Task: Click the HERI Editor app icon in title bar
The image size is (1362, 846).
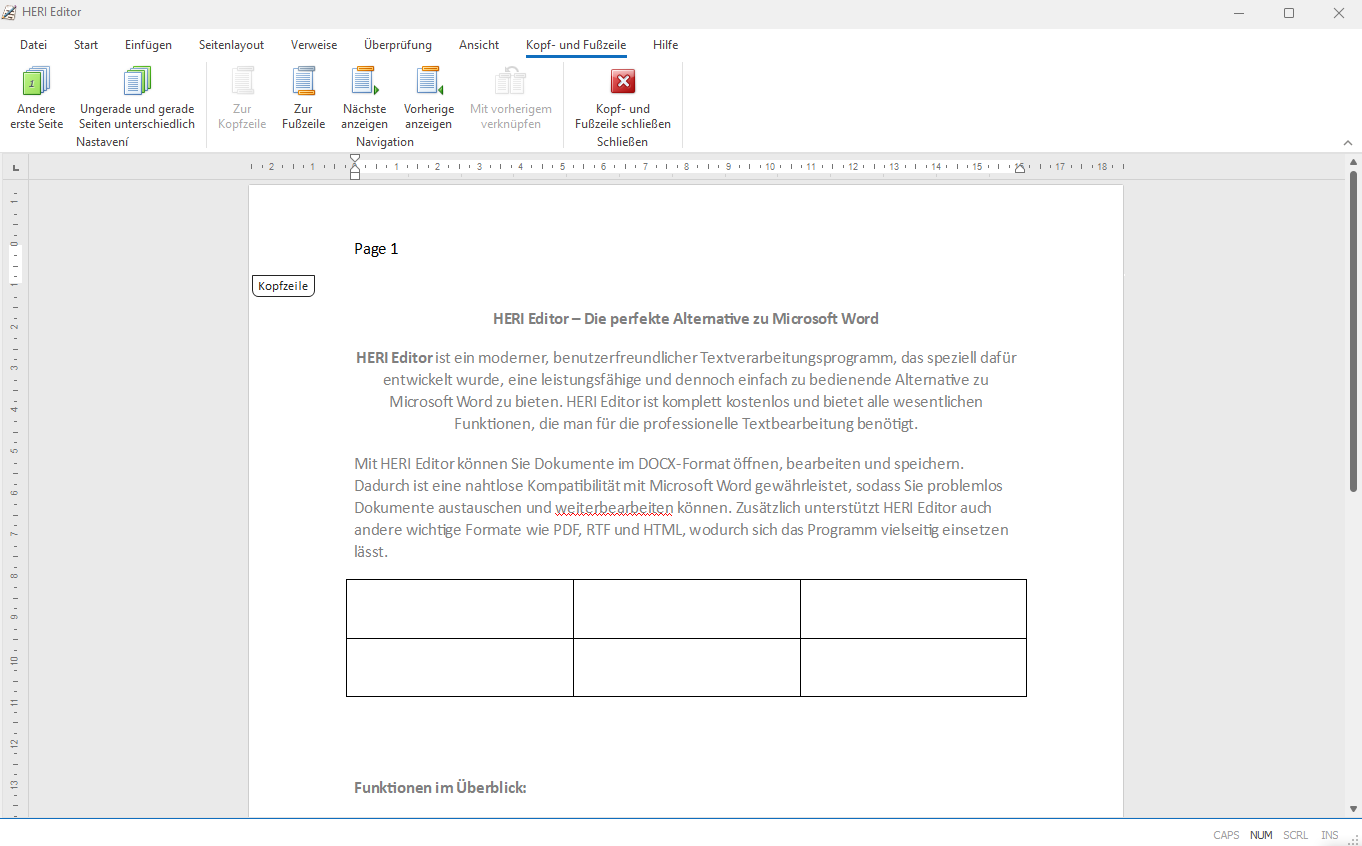Action: (x=10, y=12)
